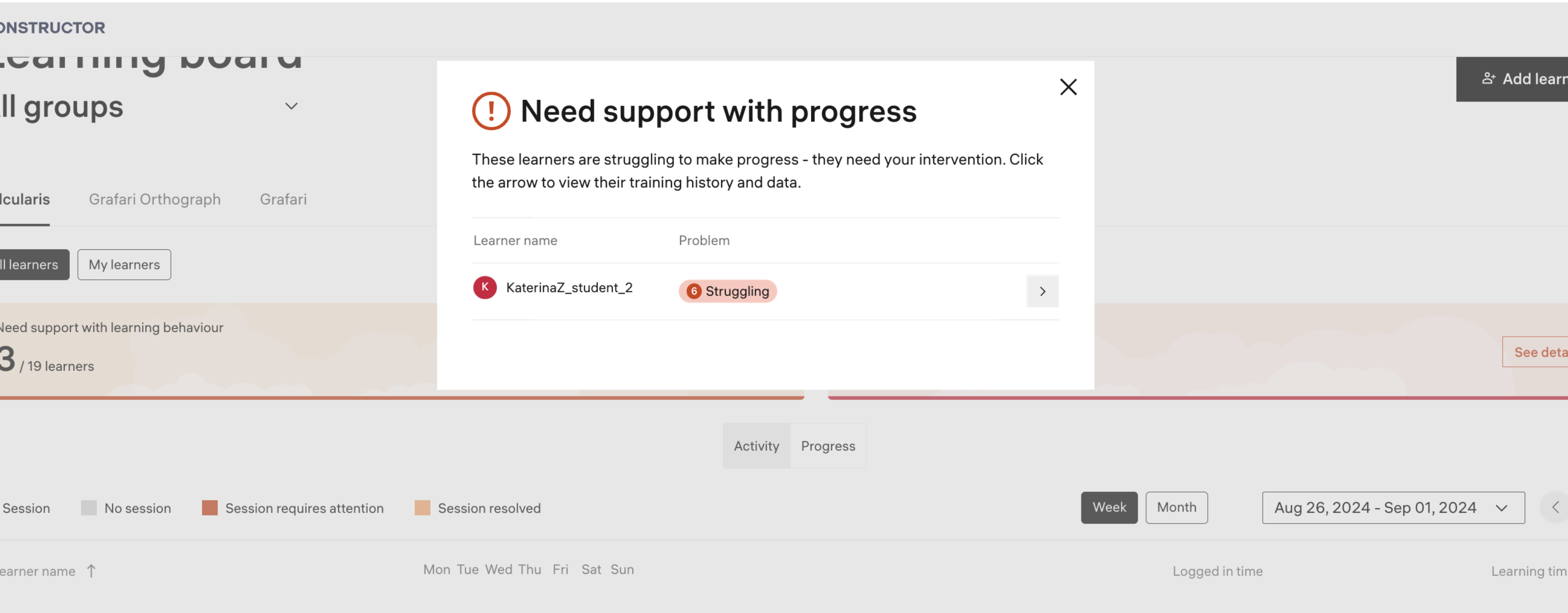Image resolution: width=1568 pixels, height=613 pixels.
Task: Go to previous week arrow
Action: [x=1554, y=507]
